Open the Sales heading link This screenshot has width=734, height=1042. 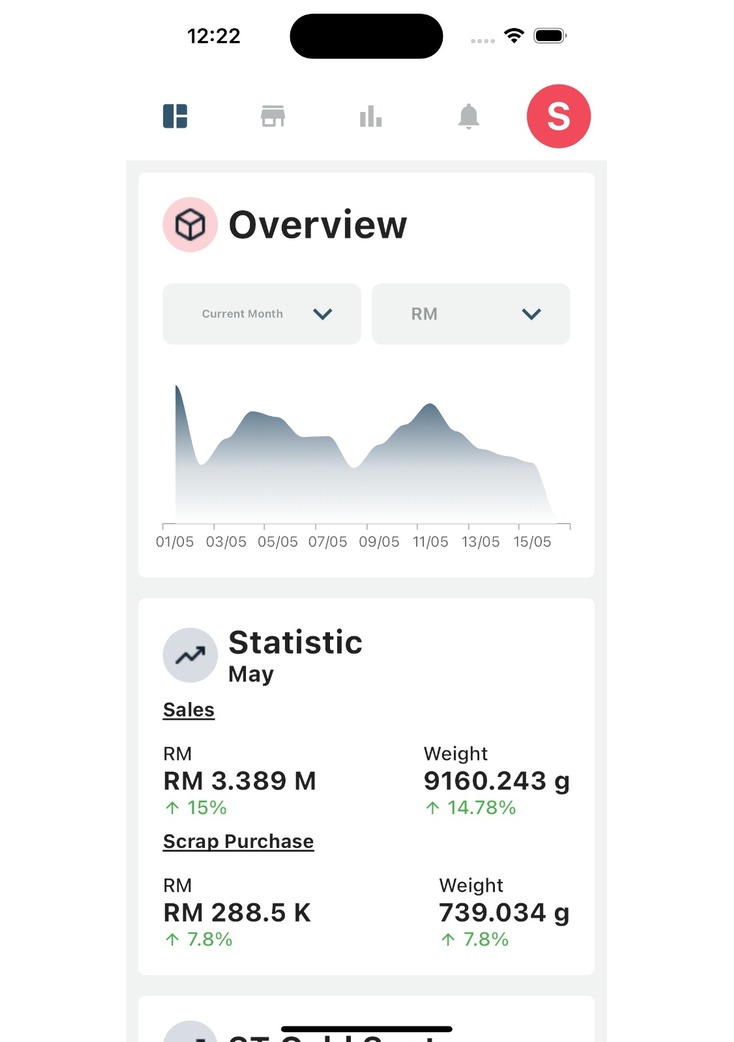[189, 710]
